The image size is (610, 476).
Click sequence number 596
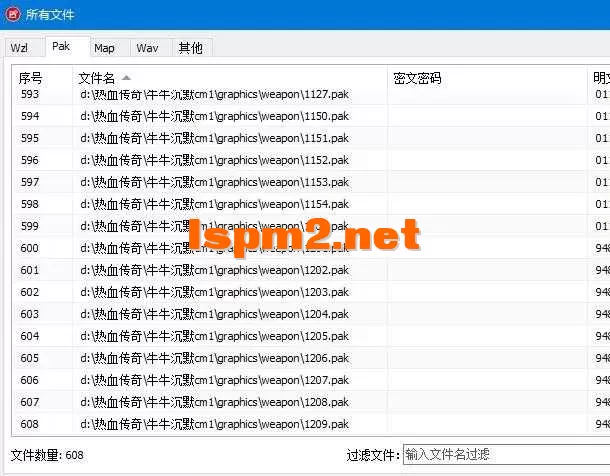(30, 160)
